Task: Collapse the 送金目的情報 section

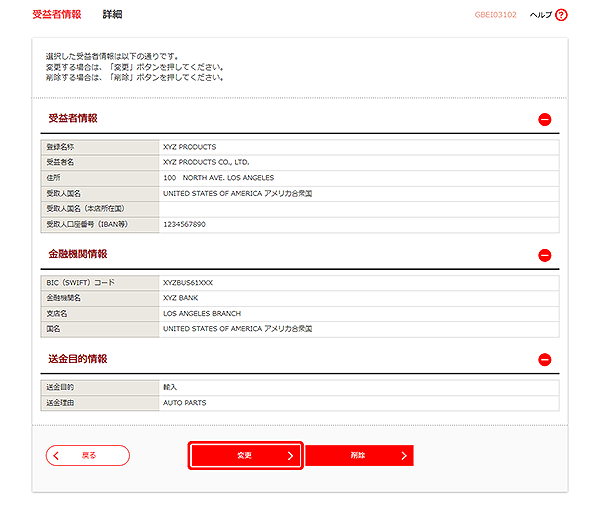Action: (545, 360)
